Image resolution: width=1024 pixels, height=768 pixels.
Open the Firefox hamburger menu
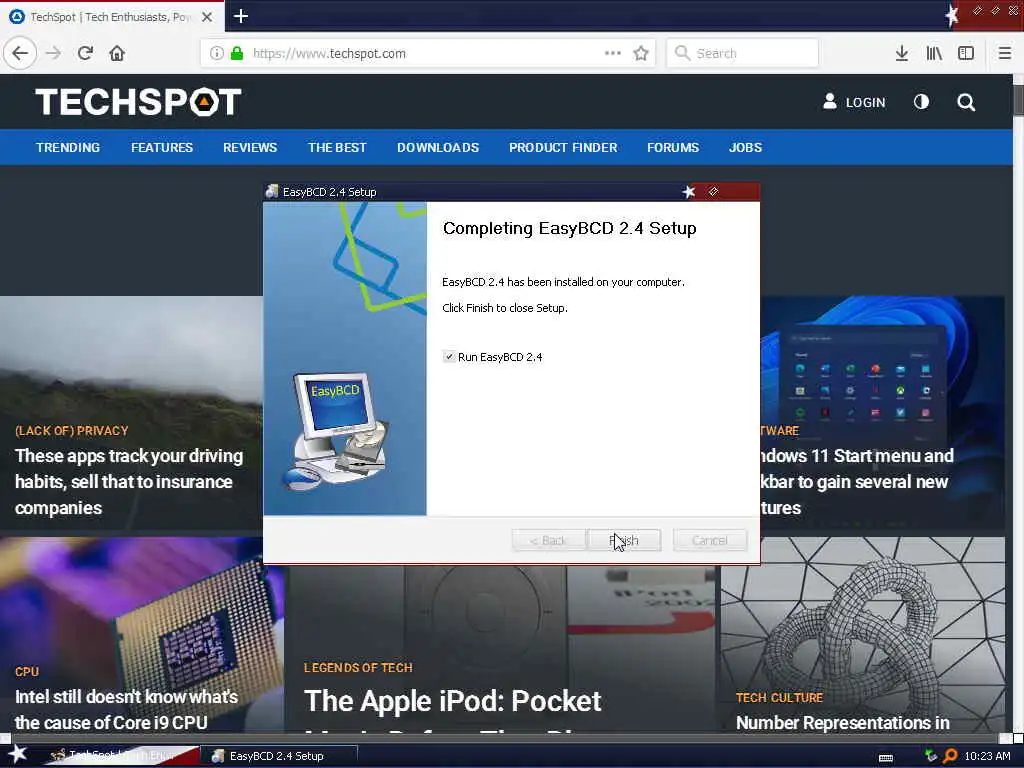click(x=1005, y=53)
